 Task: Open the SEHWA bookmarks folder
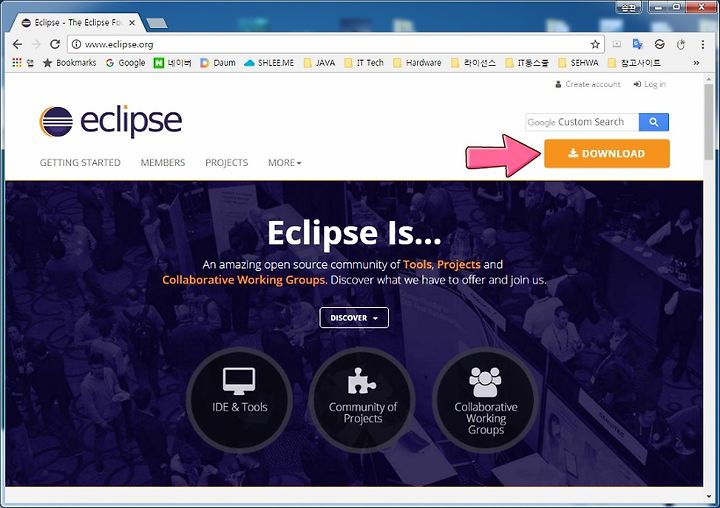(x=579, y=62)
